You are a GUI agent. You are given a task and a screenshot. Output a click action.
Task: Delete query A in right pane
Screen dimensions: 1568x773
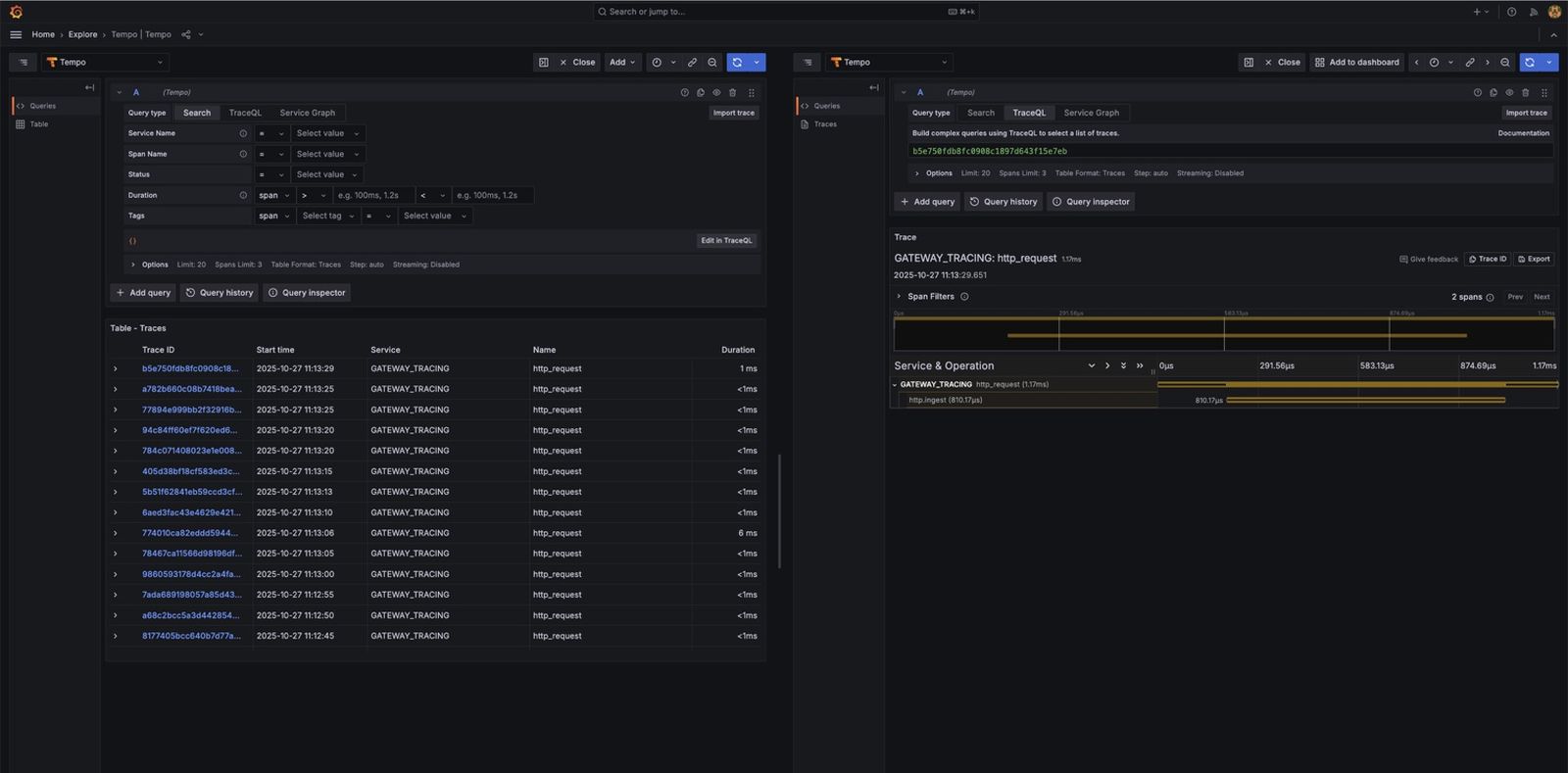[1525, 92]
